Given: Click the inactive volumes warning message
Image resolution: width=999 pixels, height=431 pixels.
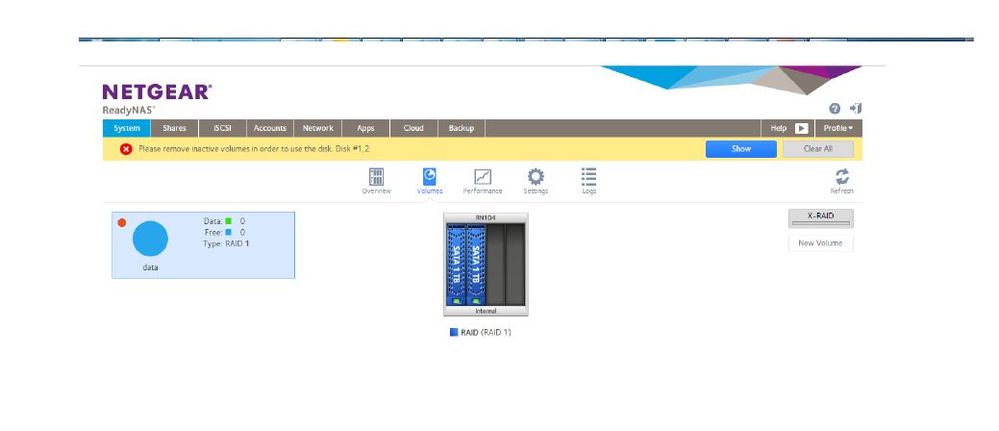Looking at the screenshot, I should (254, 149).
